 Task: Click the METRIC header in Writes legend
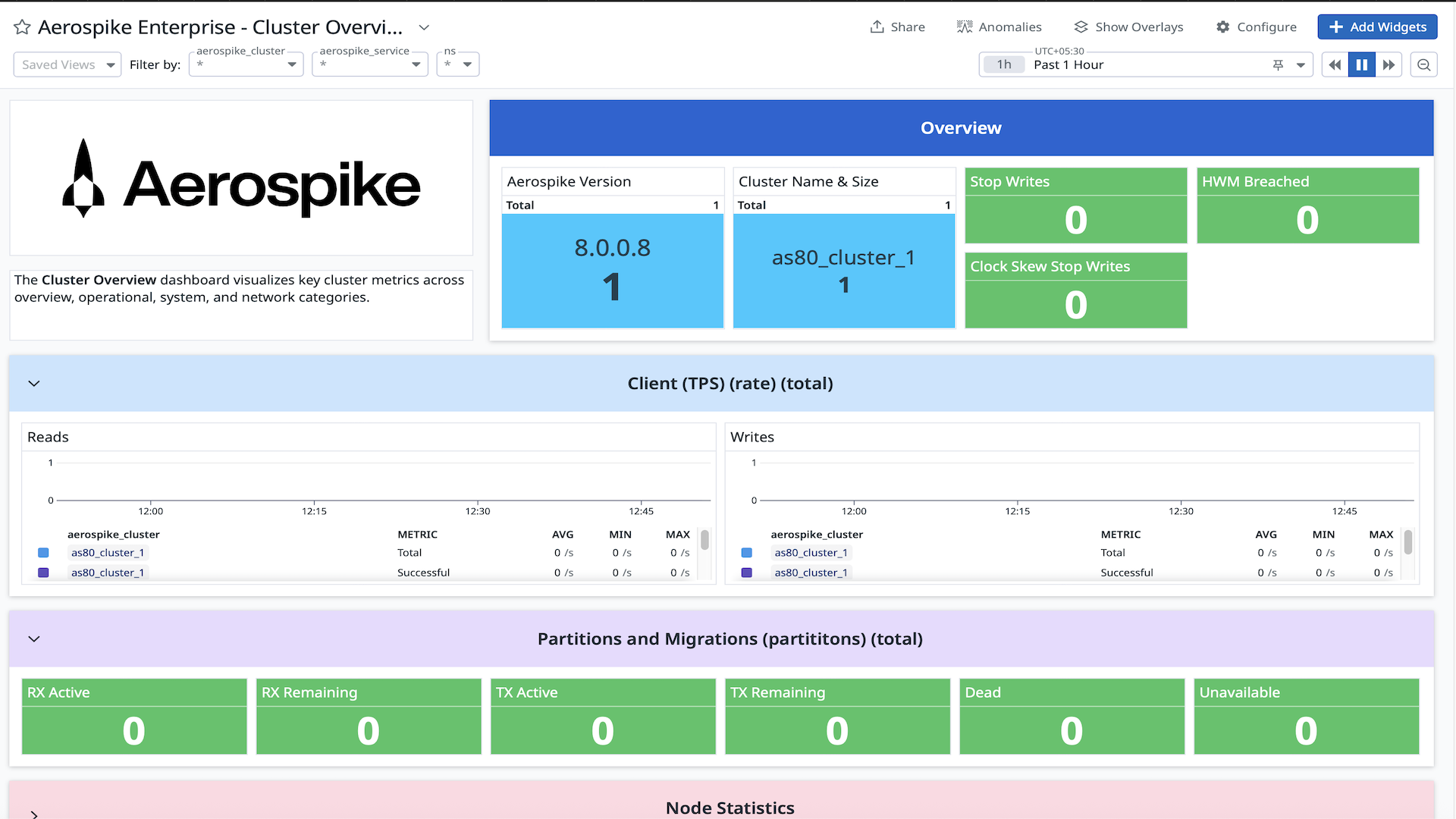pyautogui.click(x=1121, y=535)
